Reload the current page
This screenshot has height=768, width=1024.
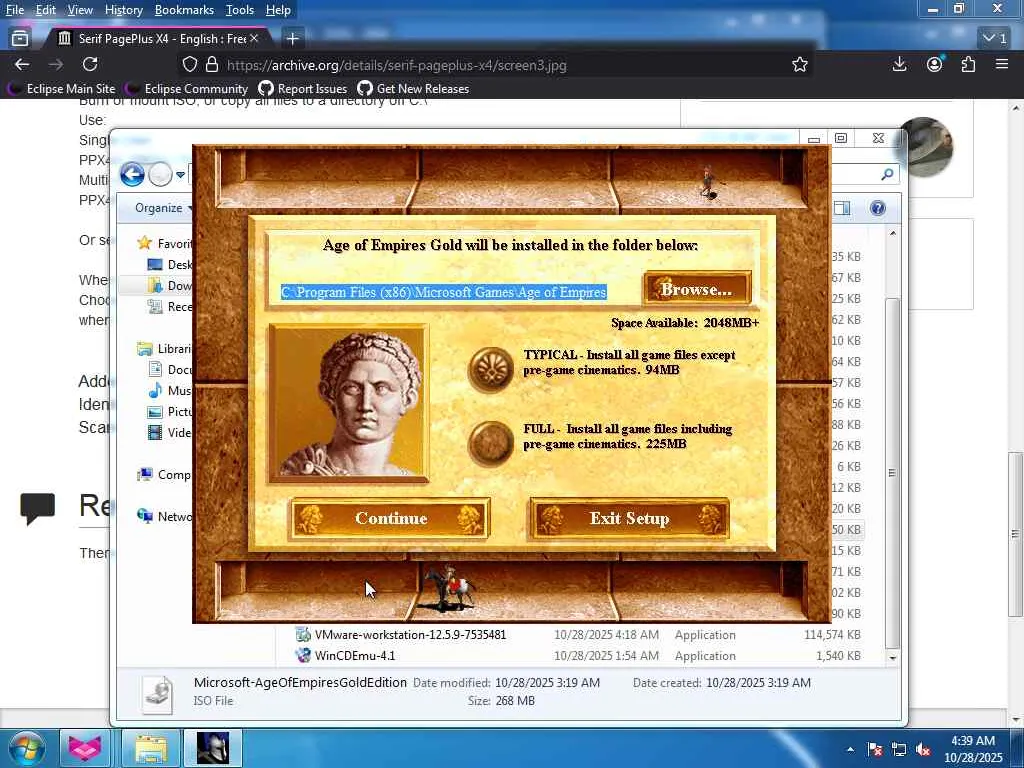pos(90,64)
